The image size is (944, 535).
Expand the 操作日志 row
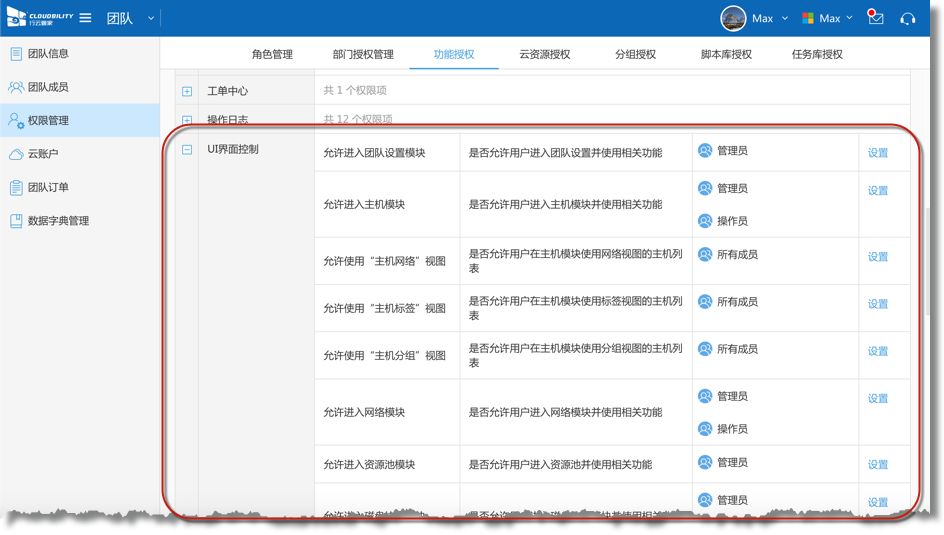[187, 120]
